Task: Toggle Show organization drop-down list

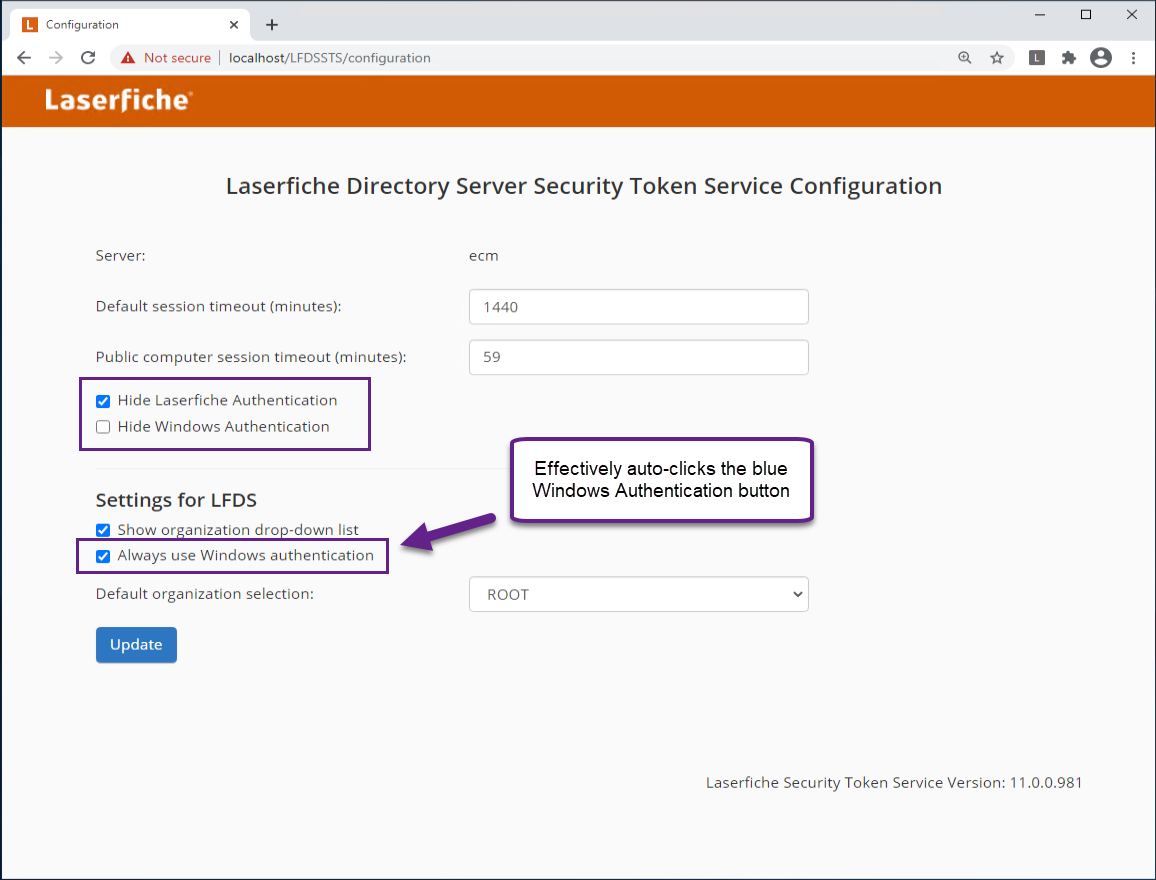Action: [x=103, y=530]
